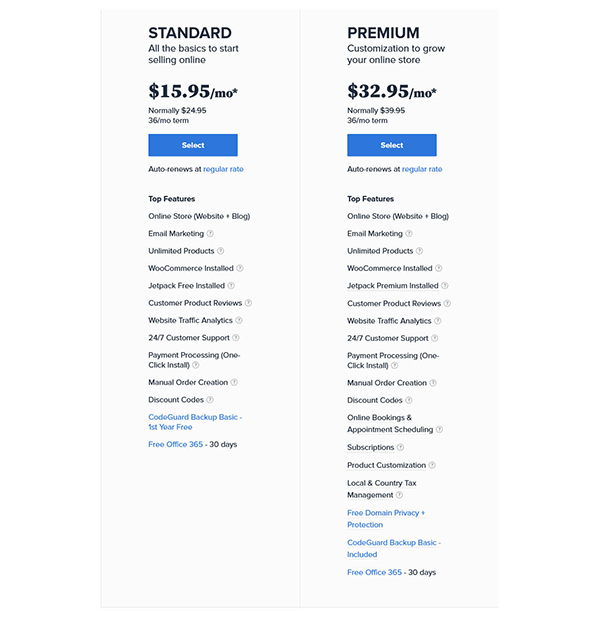This screenshot has height=630, width=600.
Task: Open Free Office 365 link in Standard column
Action: pyautogui.click(x=175, y=444)
